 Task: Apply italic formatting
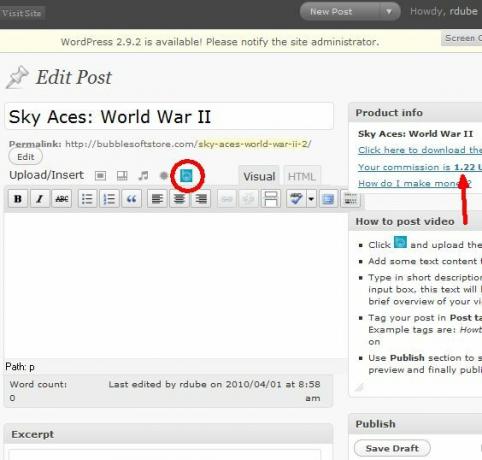[x=40, y=199]
